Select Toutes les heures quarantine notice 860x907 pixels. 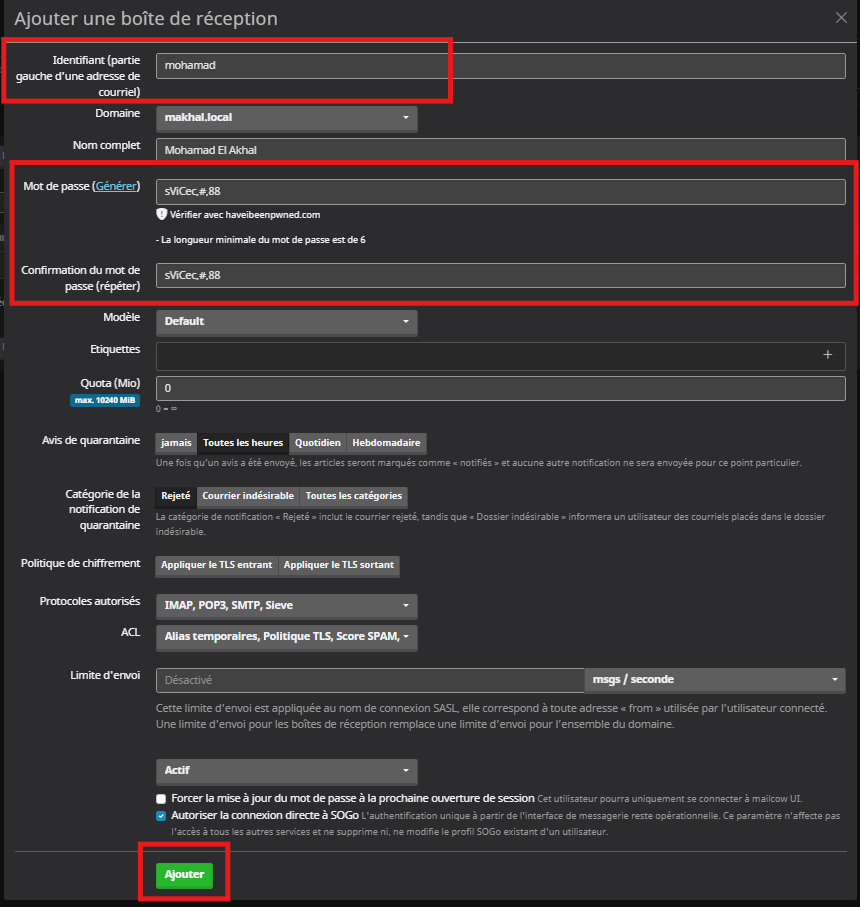coord(243,443)
